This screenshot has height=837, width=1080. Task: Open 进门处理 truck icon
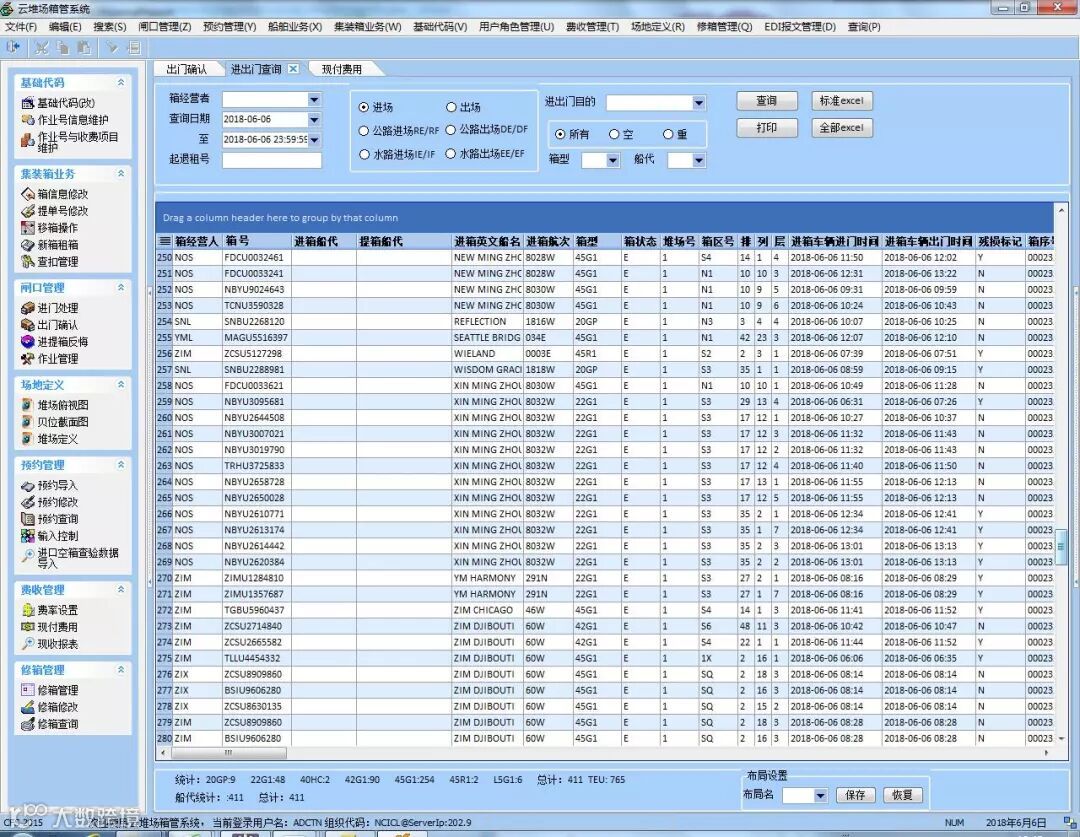click(28, 308)
